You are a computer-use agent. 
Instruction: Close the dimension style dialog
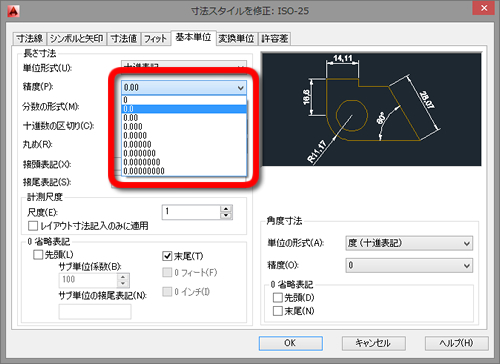tap(484, 8)
